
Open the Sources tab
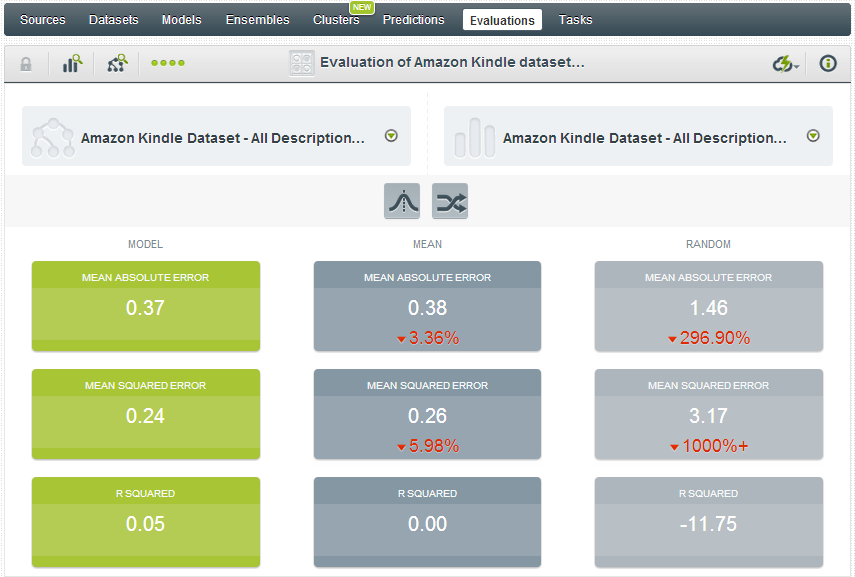coord(43,20)
